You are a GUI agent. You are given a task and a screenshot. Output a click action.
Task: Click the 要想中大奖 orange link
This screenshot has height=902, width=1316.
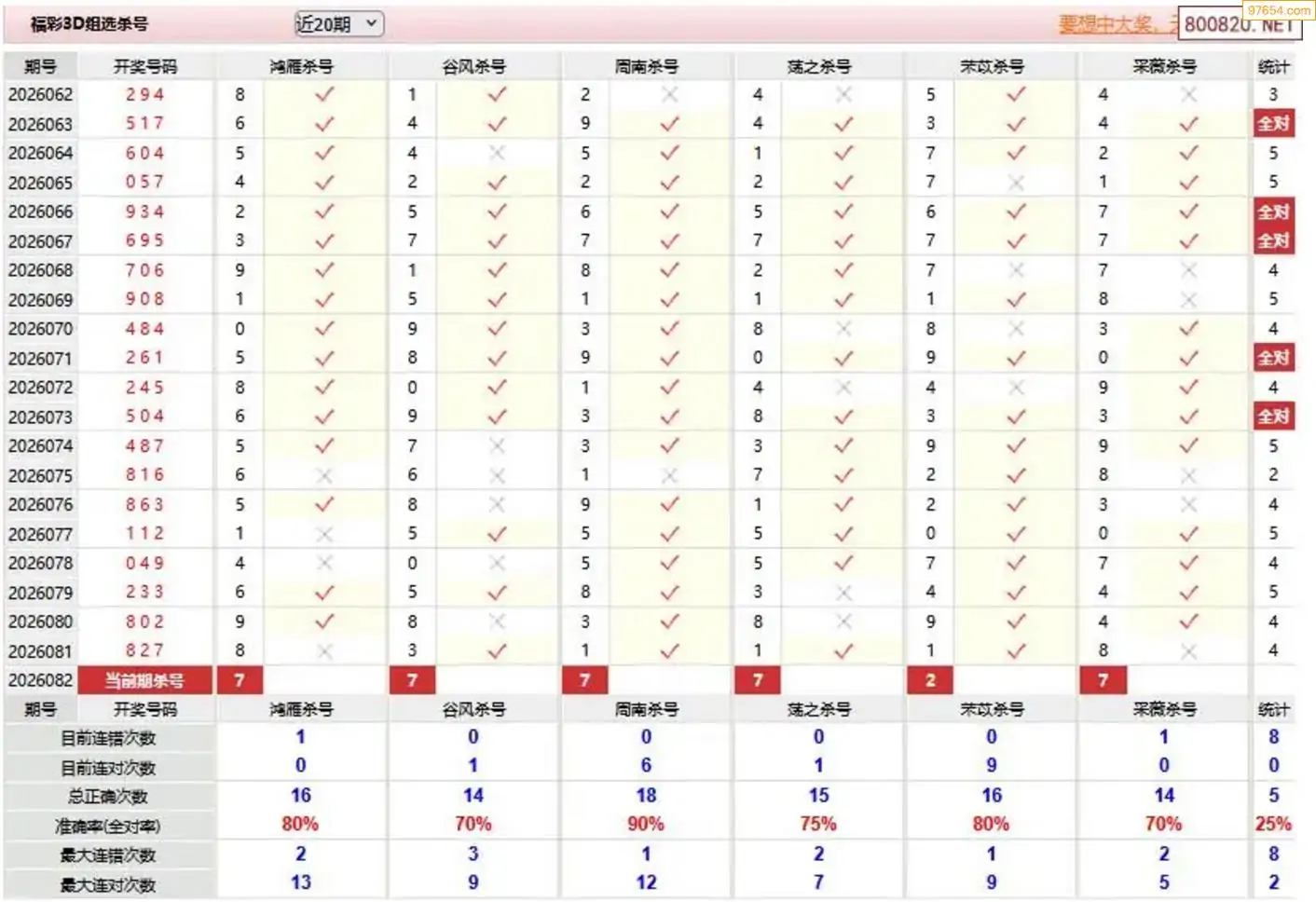point(1114,24)
